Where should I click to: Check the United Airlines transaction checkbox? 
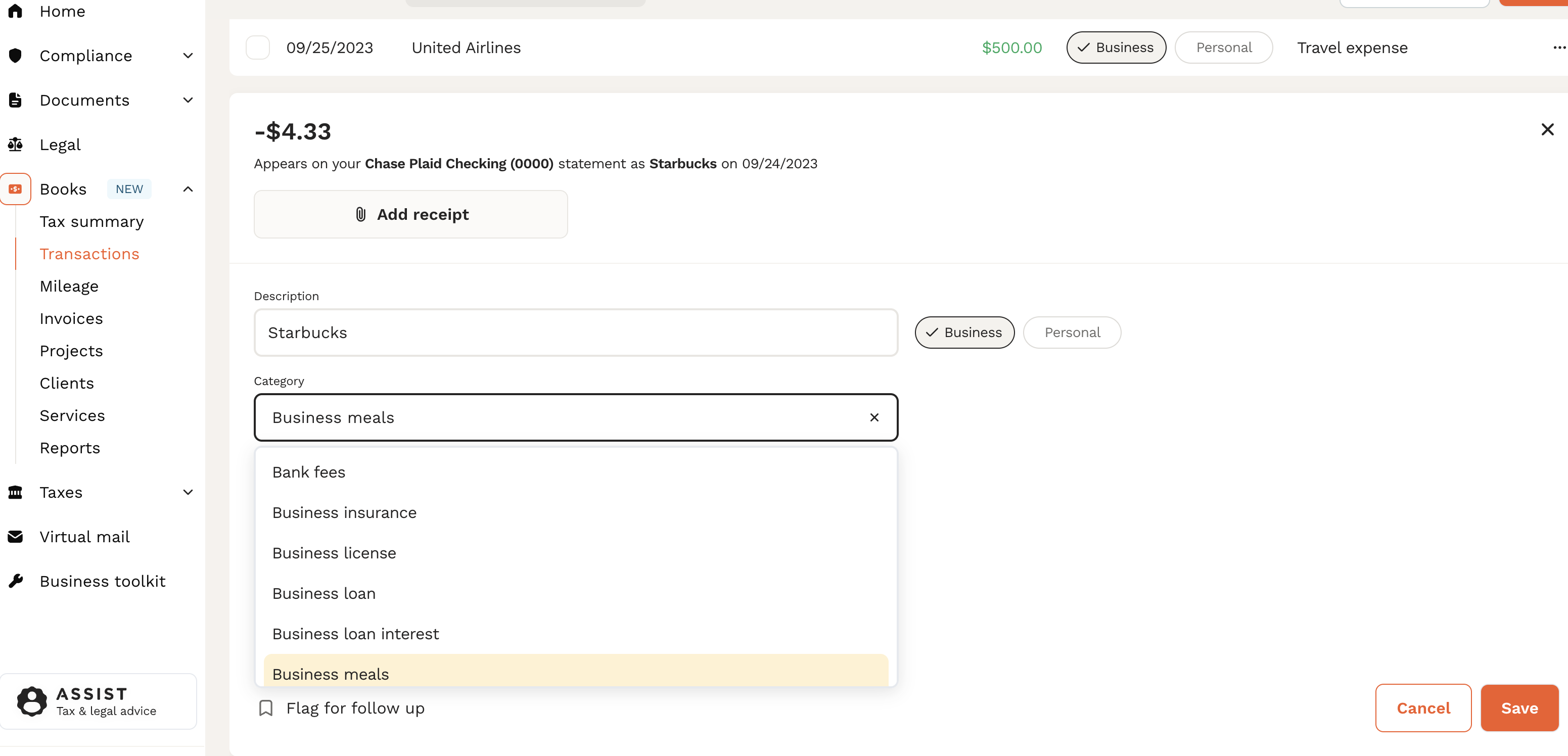tap(258, 47)
